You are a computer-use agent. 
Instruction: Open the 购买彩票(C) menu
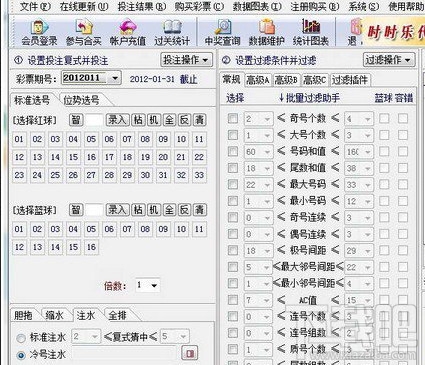click(199, 6)
